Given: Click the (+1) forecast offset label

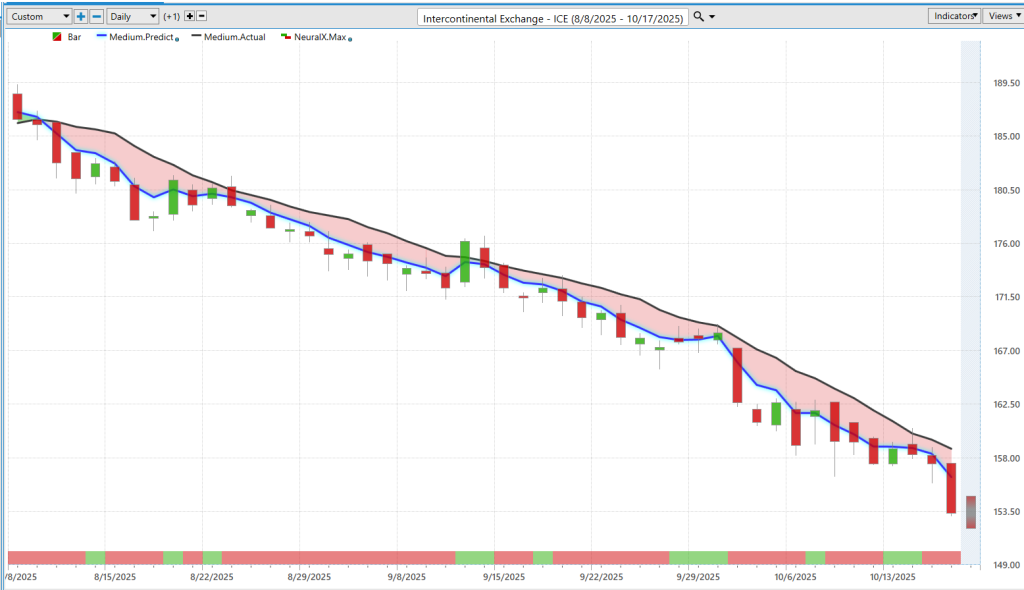Looking at the screenshot, I should click(x=172, y=17).
